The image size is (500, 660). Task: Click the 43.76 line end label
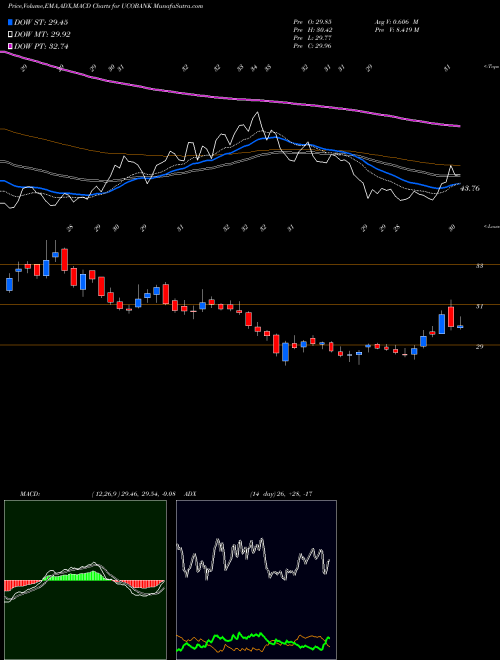[471, 189]
